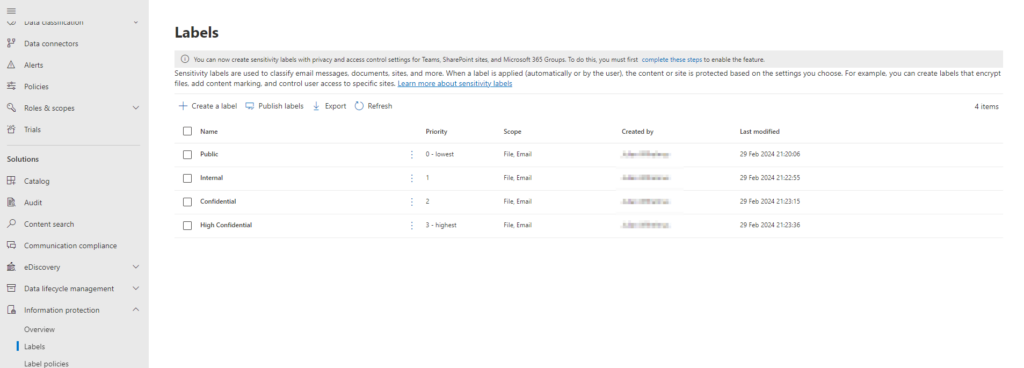Click the eDiscovery icon in sidebar
This screenshot has width=1024, height=368.
[x=11, y=267]
